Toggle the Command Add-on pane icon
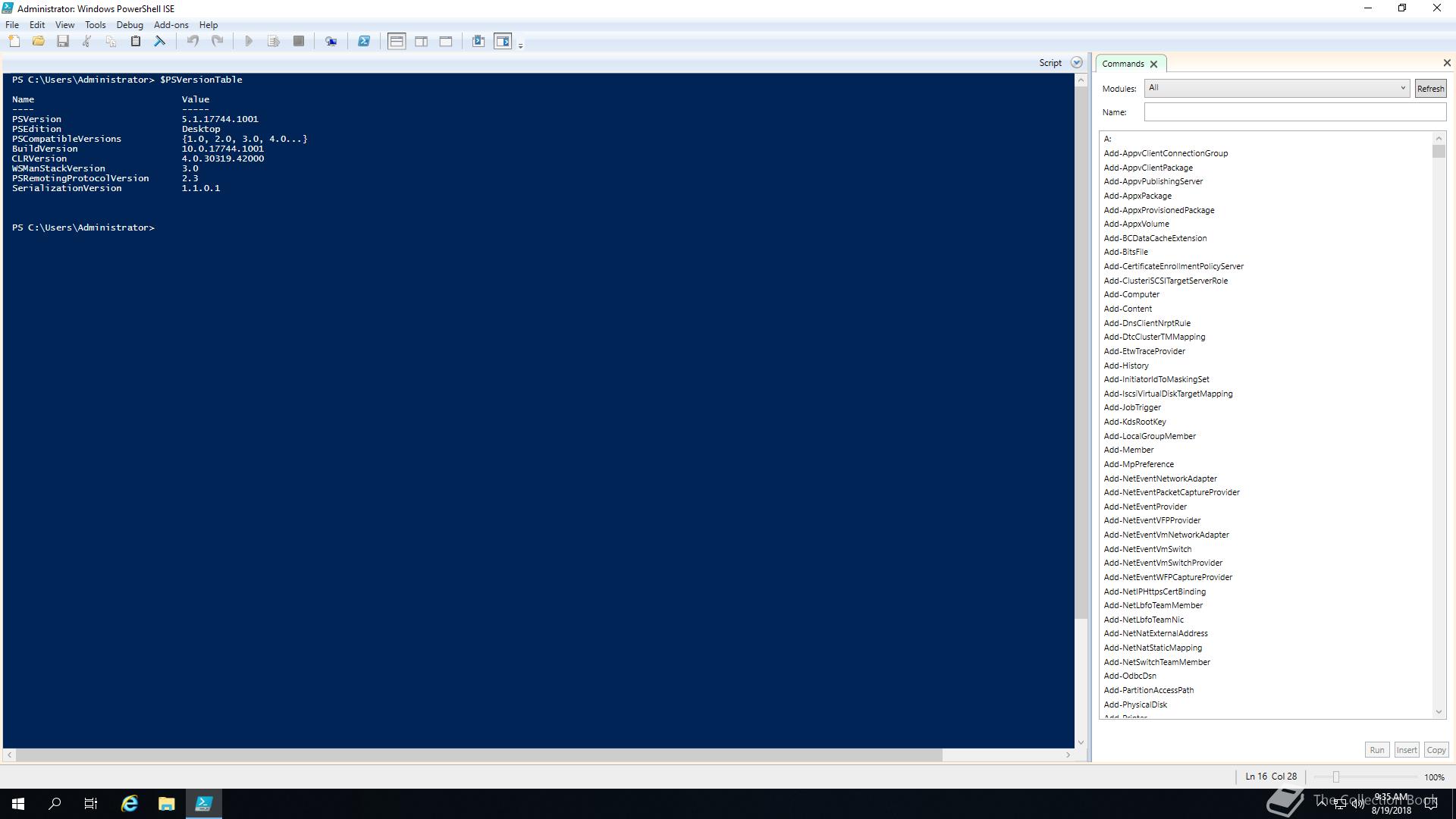1456x819 pixels. click(503, 42)
